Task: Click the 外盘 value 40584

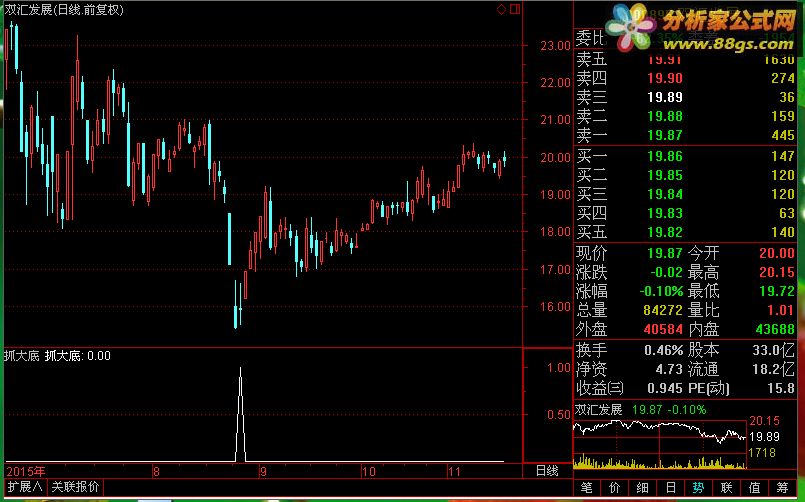Action: 663,329
